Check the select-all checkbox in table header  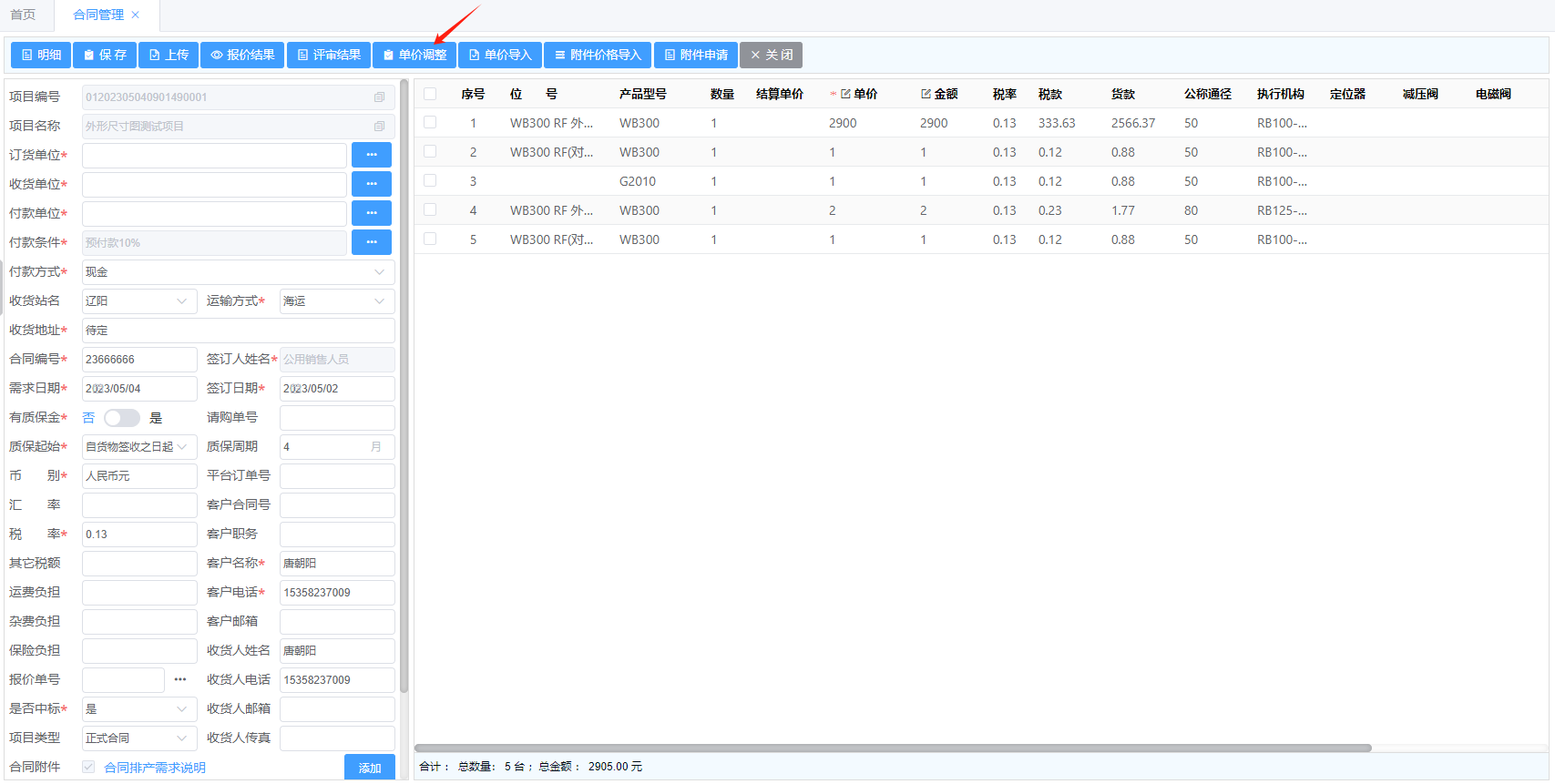coord(430,94)
